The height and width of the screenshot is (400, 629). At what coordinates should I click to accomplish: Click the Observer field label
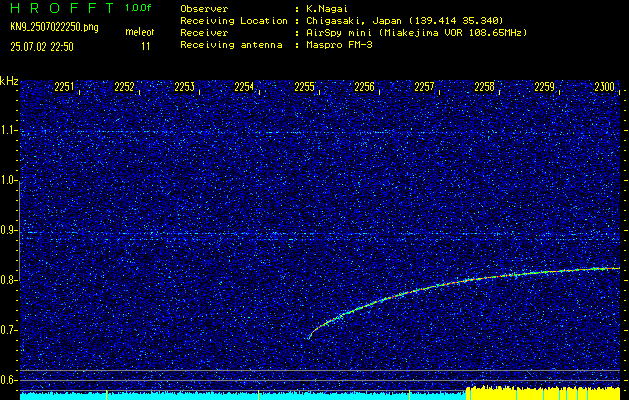(x=204, y=9)
